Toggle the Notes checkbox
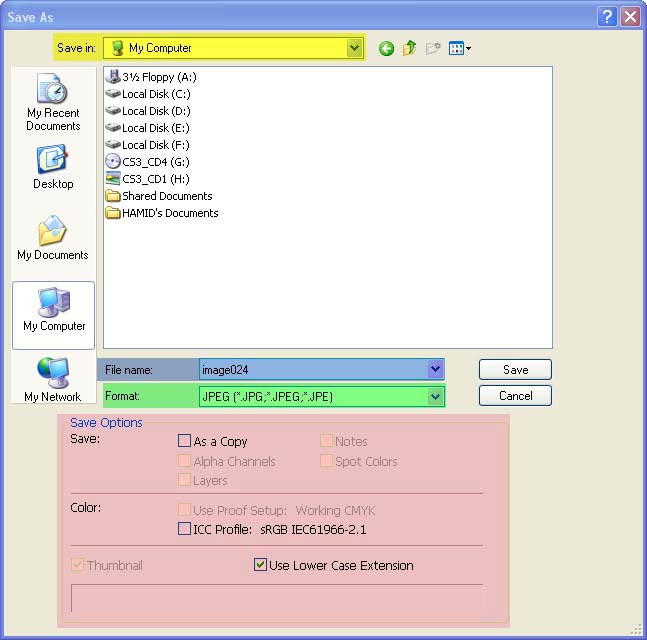 click(326, 441)
